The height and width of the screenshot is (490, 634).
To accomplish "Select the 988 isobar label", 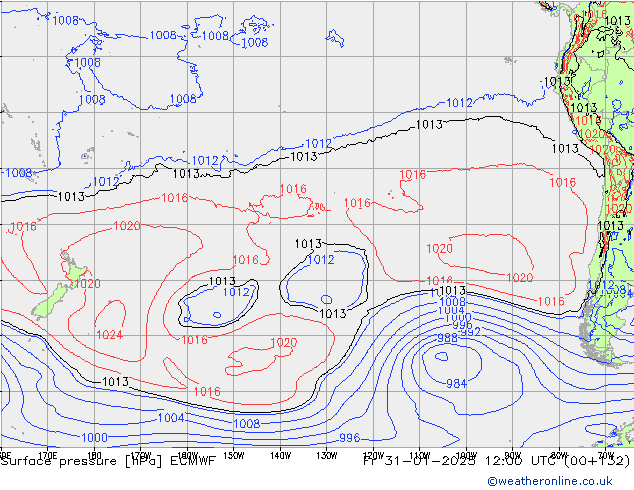I will [x=448, y=338].
